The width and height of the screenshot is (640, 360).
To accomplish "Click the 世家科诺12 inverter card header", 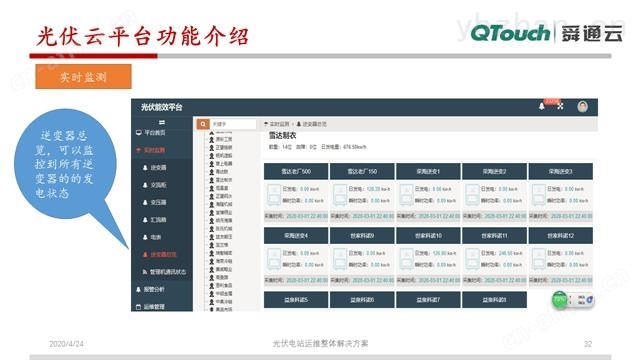I will [560, 236].
